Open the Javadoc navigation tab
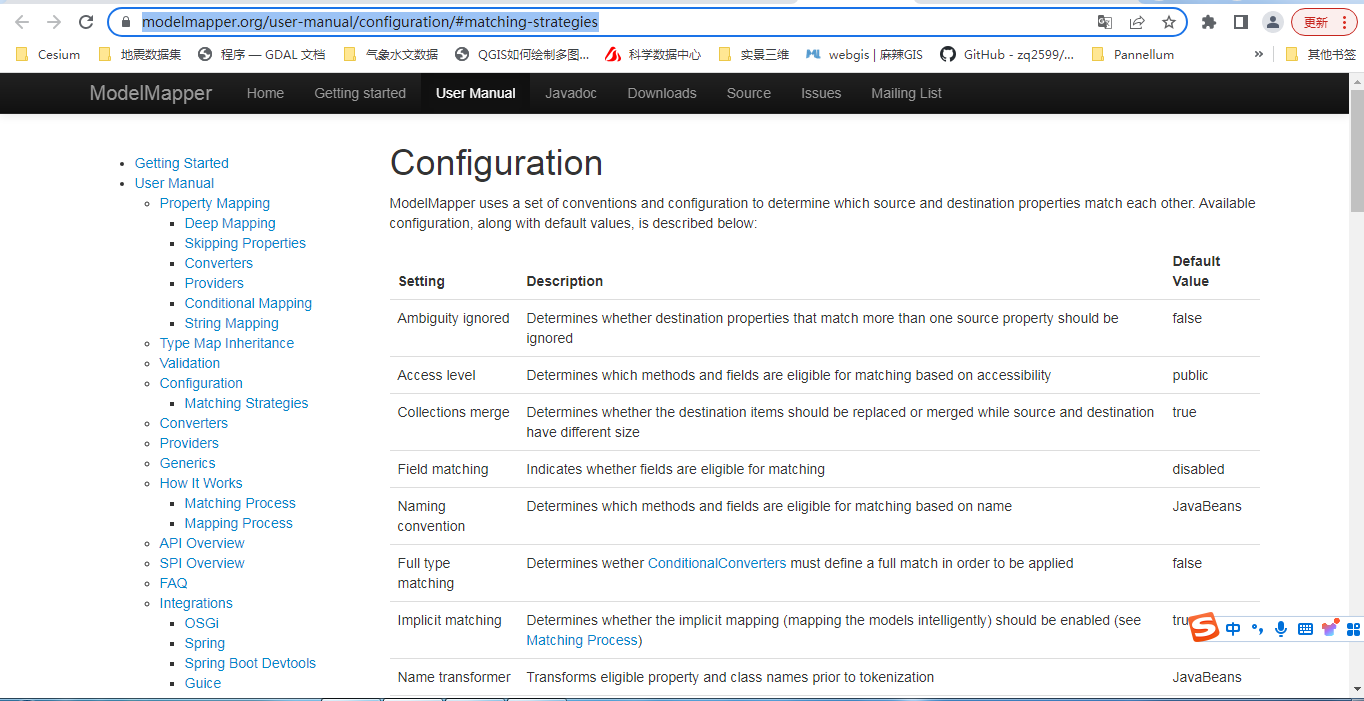Image resolution: width=1364 pixels, height=701 pixels. coord(571,93)
